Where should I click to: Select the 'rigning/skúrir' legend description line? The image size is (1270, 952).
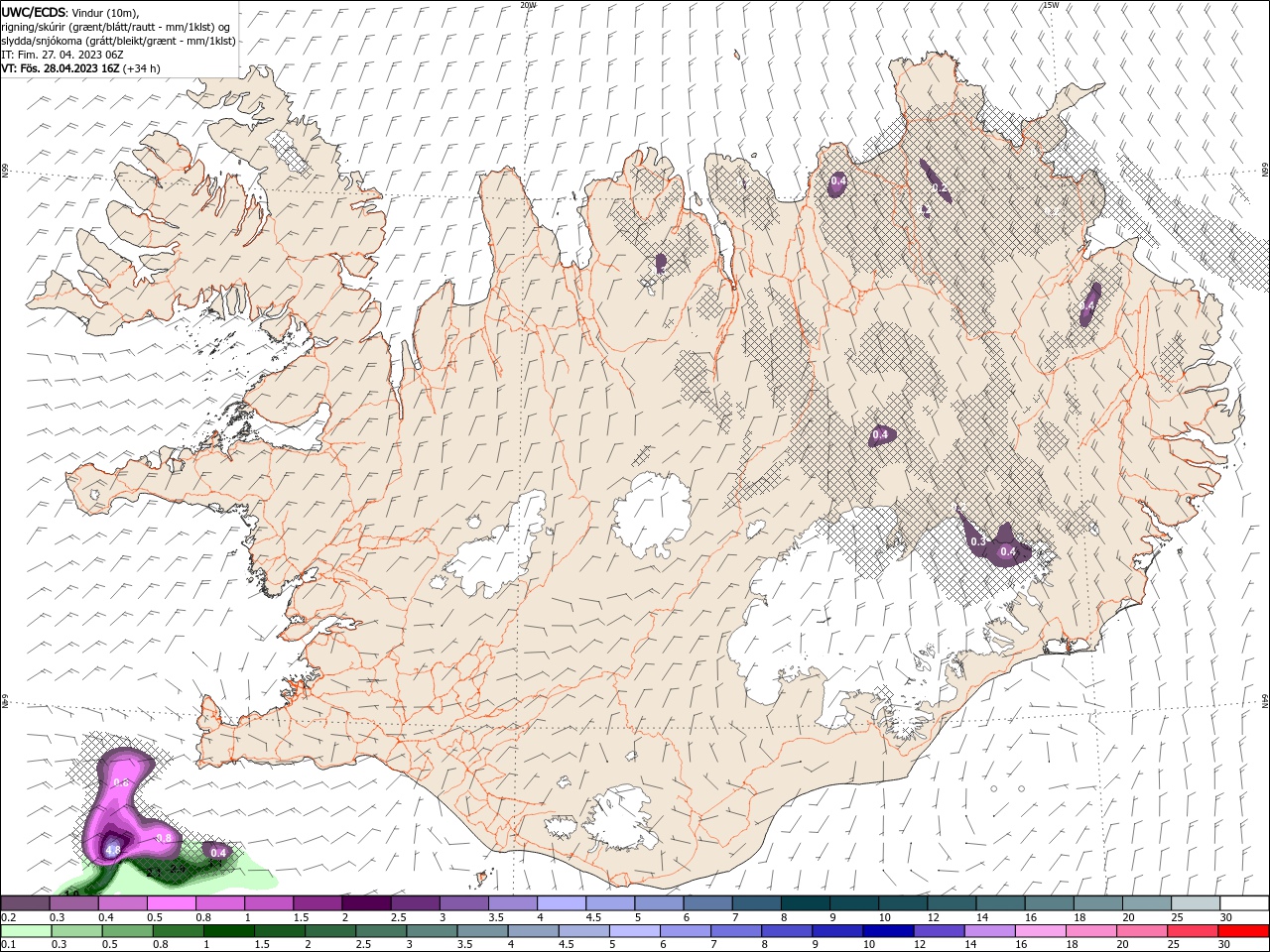(116, 27)
